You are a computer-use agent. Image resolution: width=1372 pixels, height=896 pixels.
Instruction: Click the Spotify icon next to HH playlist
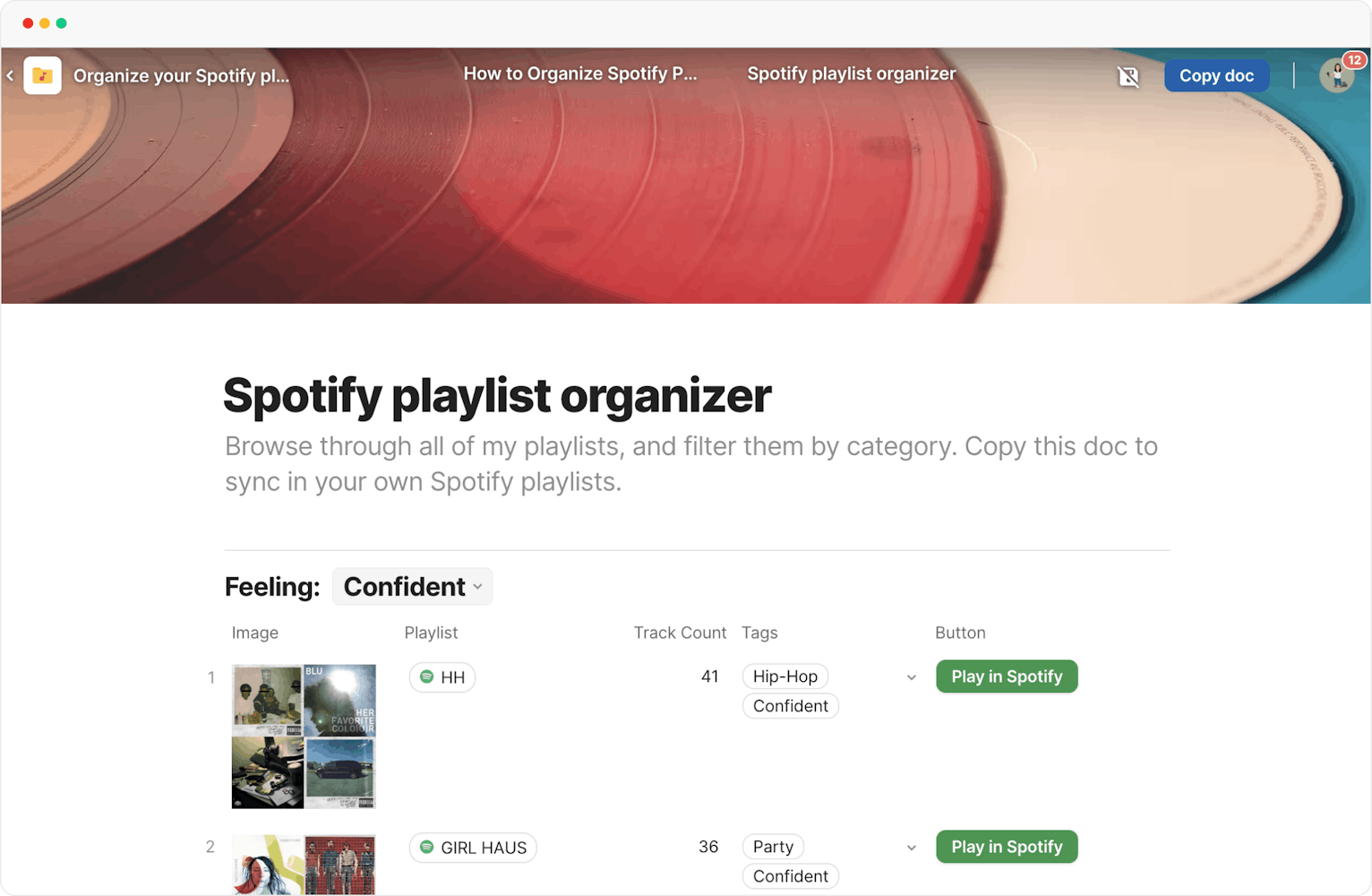(425, 677)
